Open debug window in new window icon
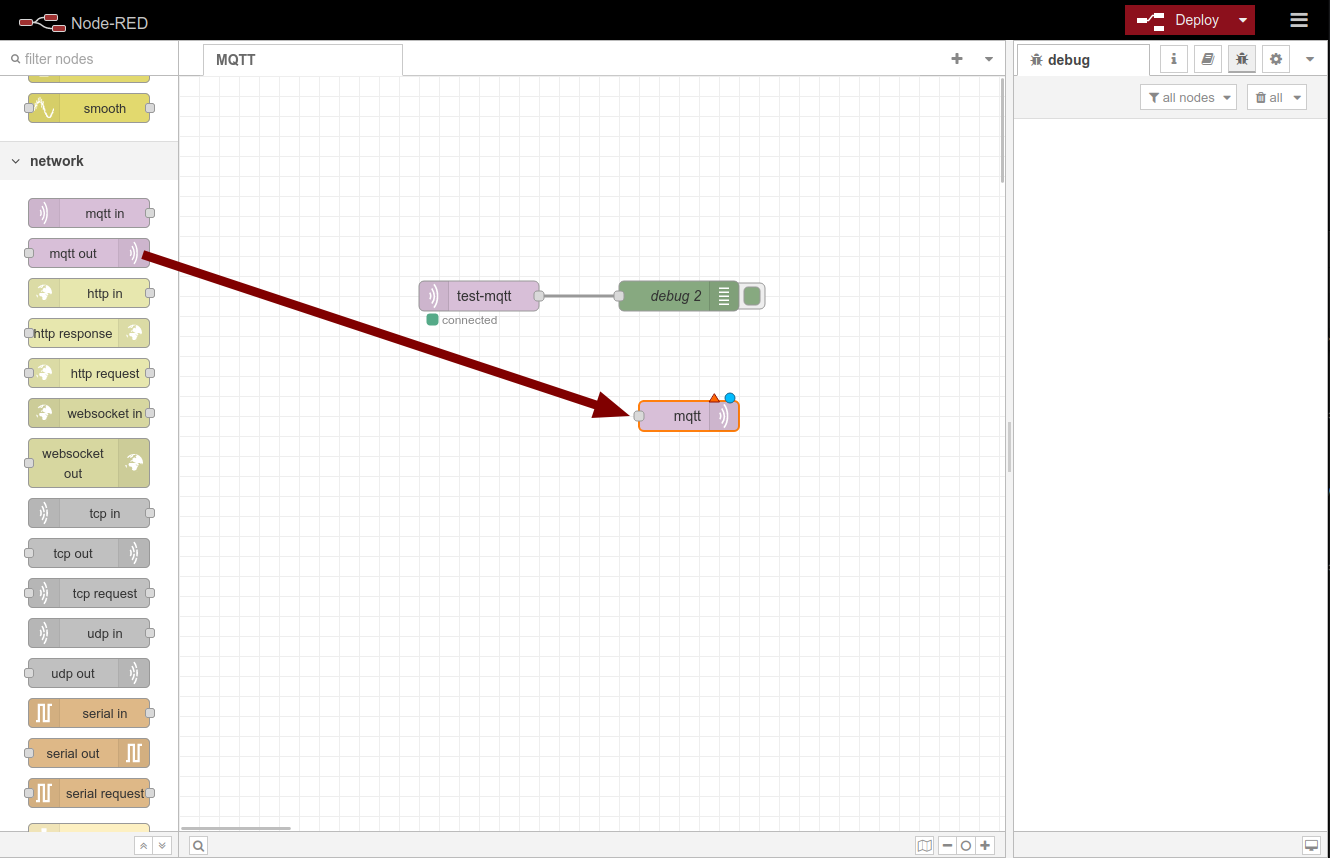This screenshot has height=858, width=1330. (1311, 846)
